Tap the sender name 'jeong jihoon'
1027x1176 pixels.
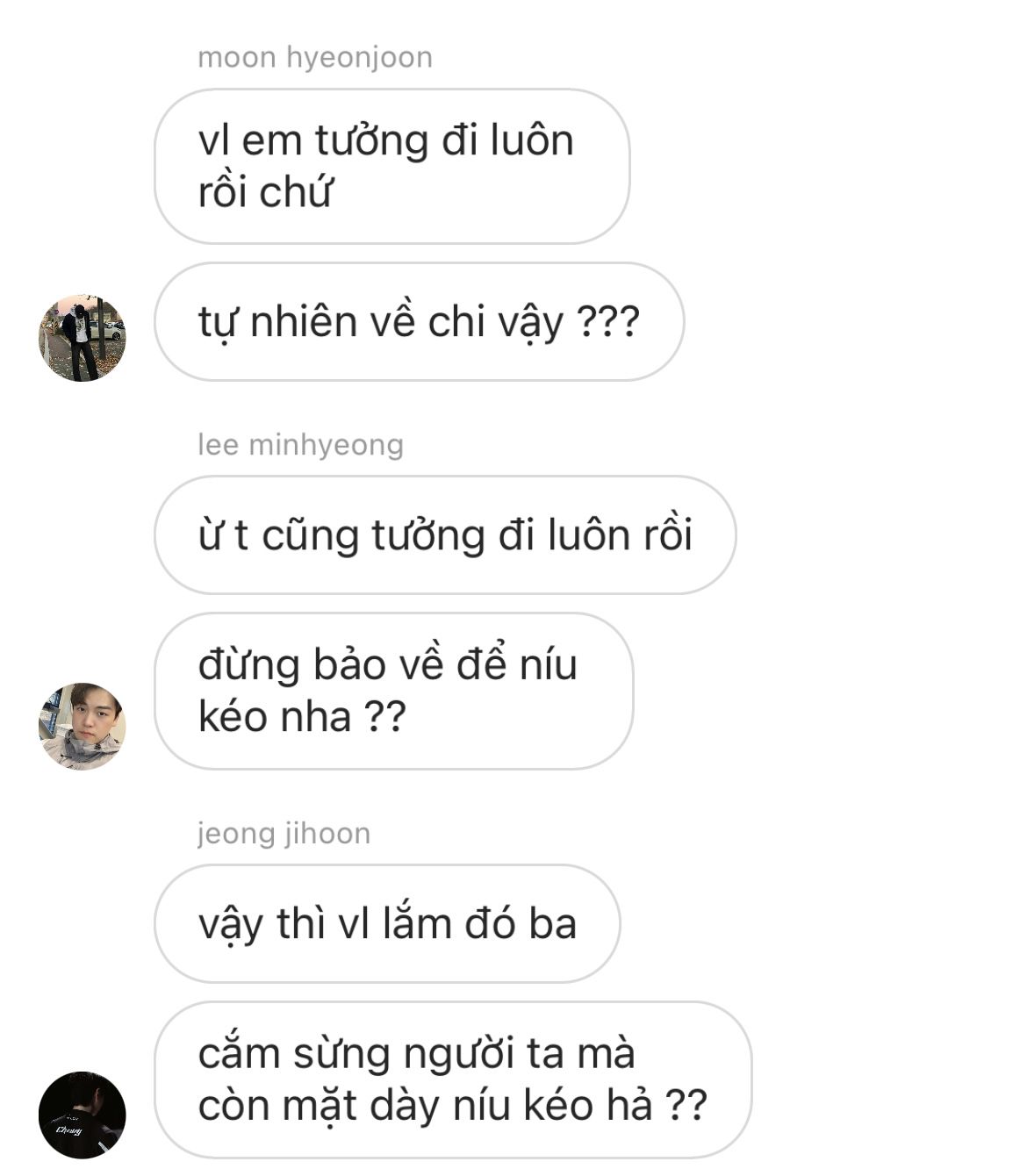tap(284, 833)
